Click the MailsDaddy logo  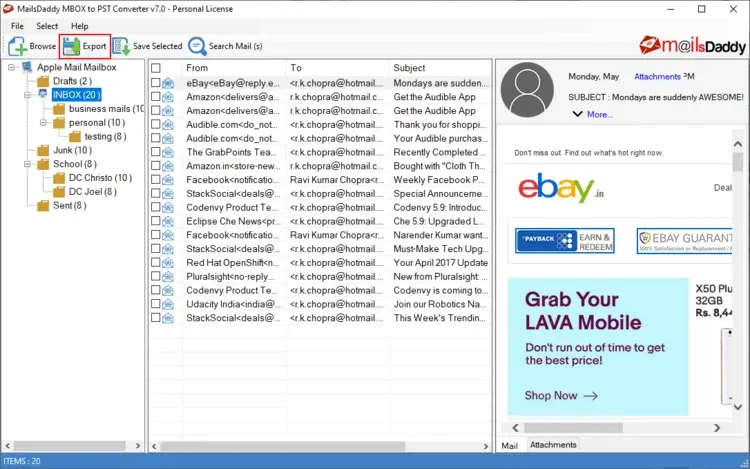click(x=692, y=45)
